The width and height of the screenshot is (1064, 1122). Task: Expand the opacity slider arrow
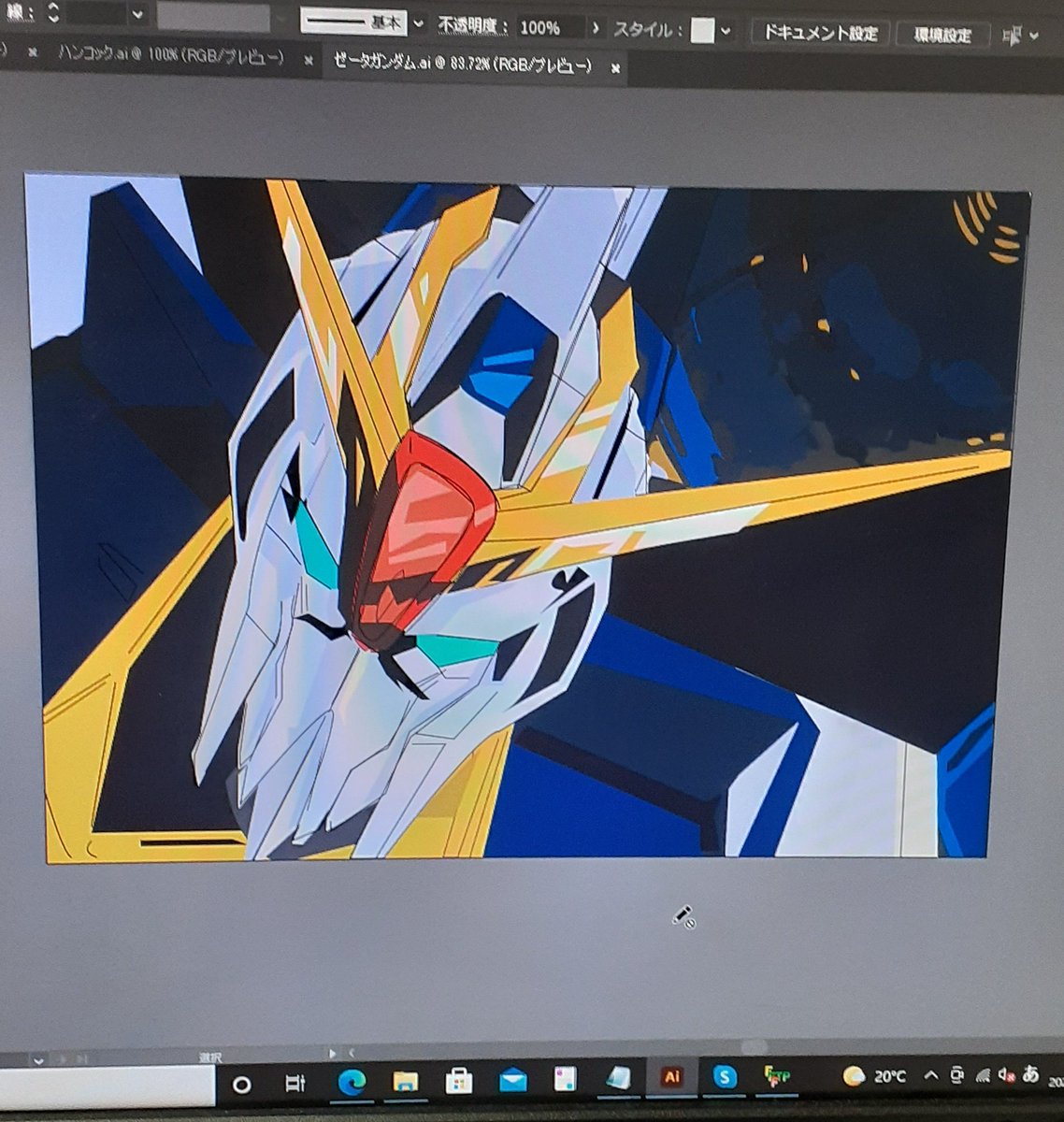(596, 29)
